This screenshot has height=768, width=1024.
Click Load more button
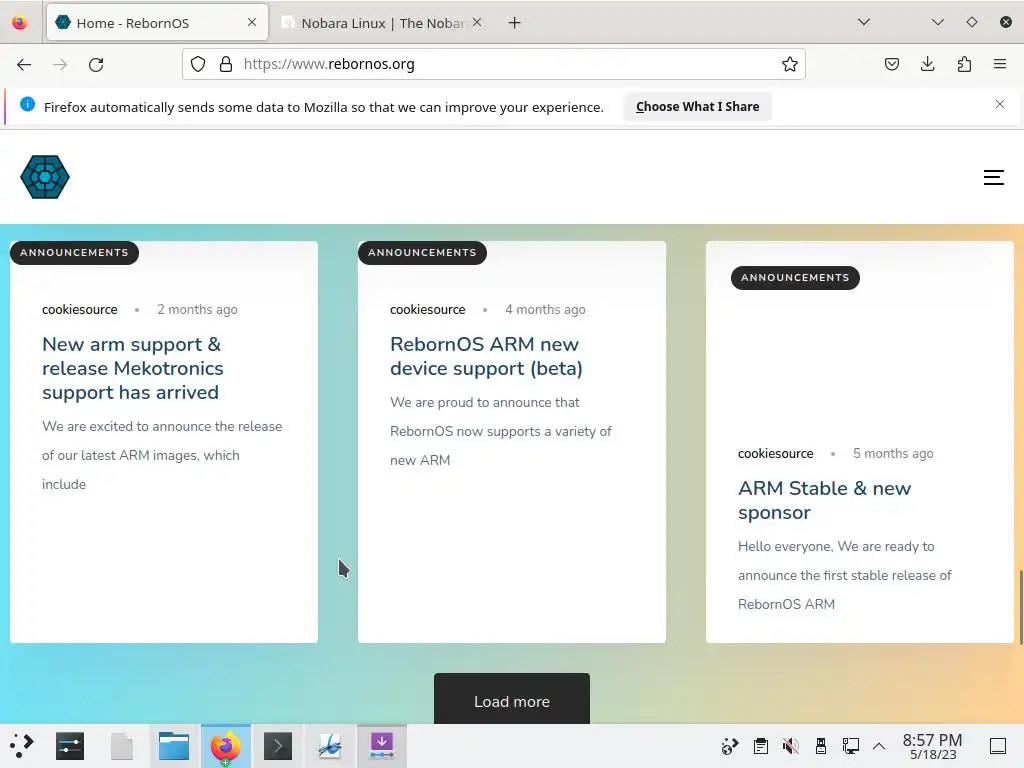(x=512, y=699)
